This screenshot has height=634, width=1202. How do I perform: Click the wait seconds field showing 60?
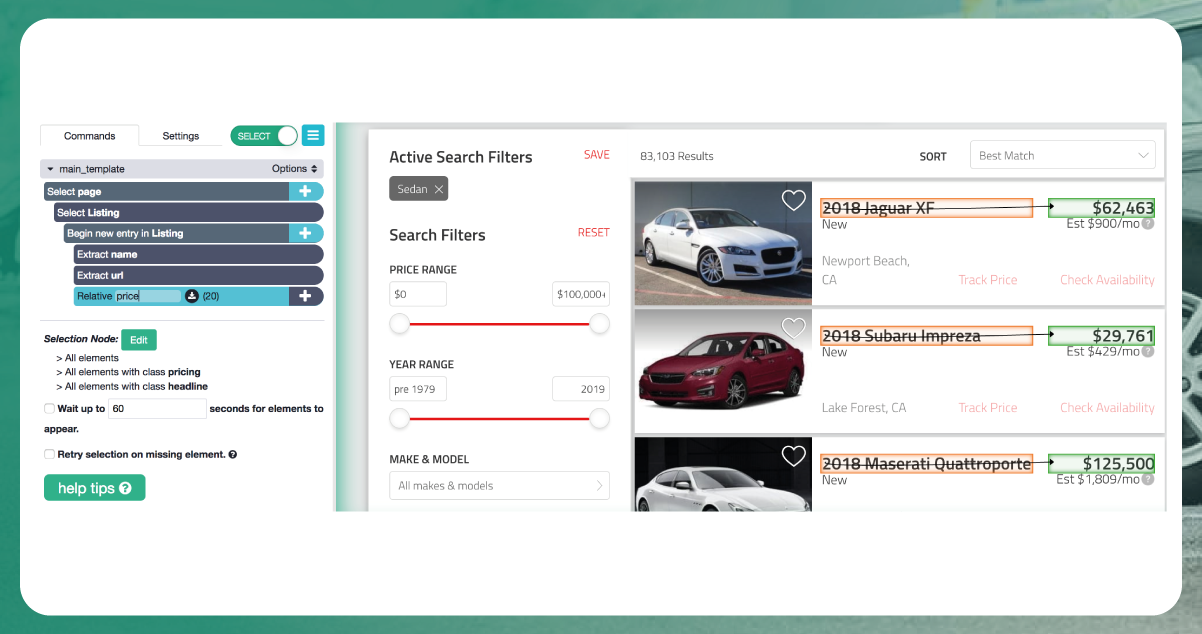pos(157,408)
